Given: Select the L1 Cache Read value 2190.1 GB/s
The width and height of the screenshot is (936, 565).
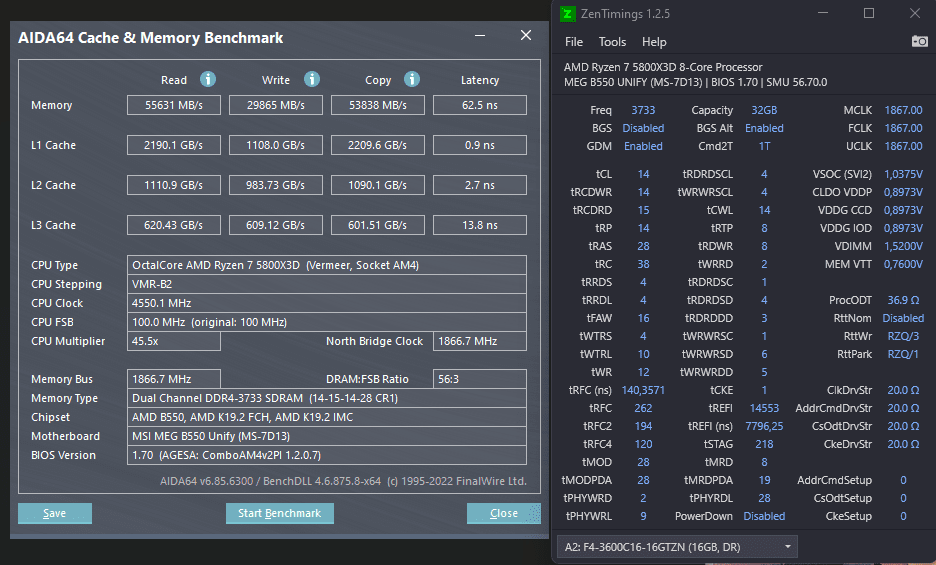Looking at the screenshot, I should coord(174,145).
